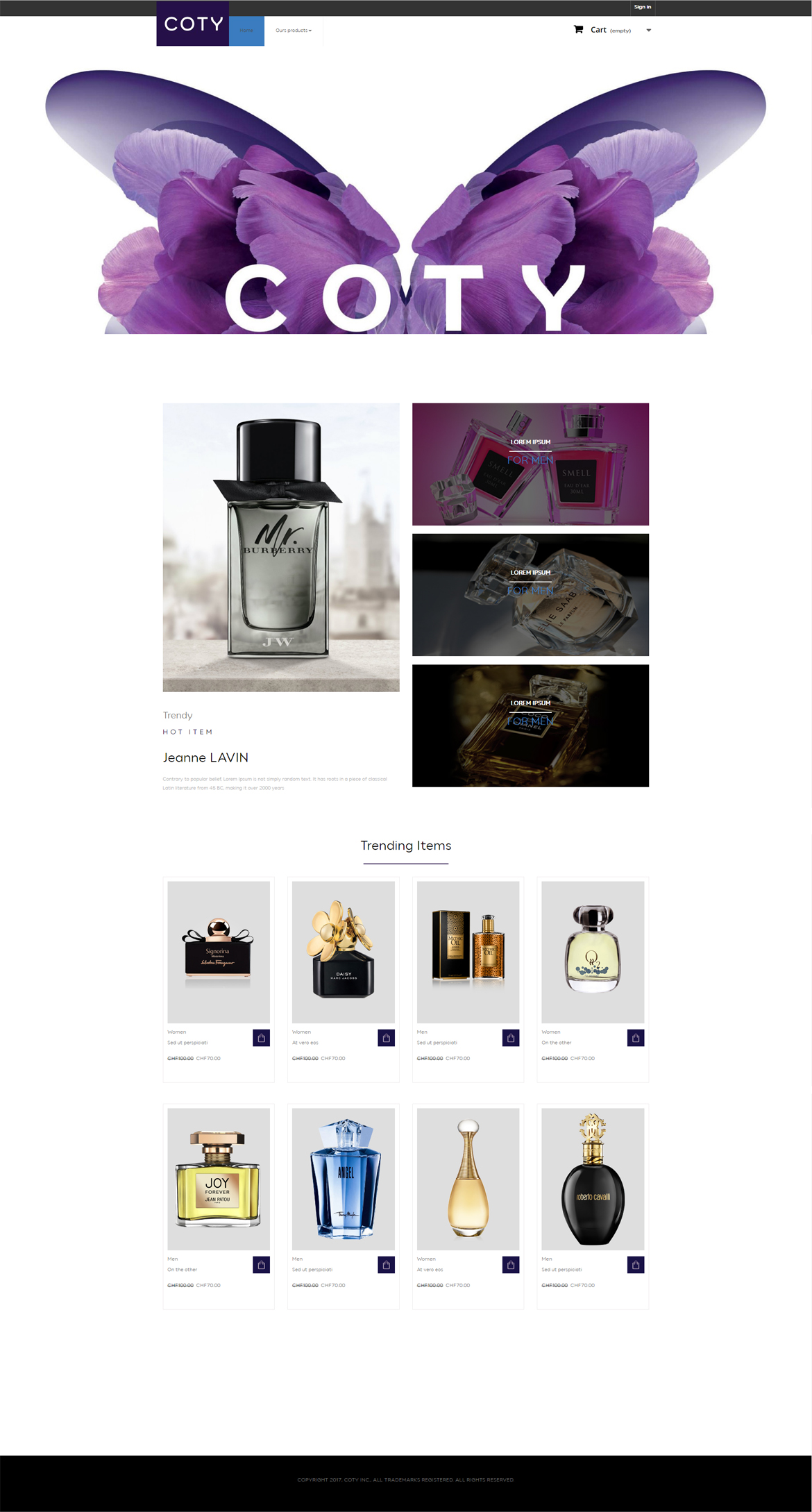This screenshot has height=1512, width=812.
Task: Open the Ours products dropdown menu
Action: coord(294,31)
